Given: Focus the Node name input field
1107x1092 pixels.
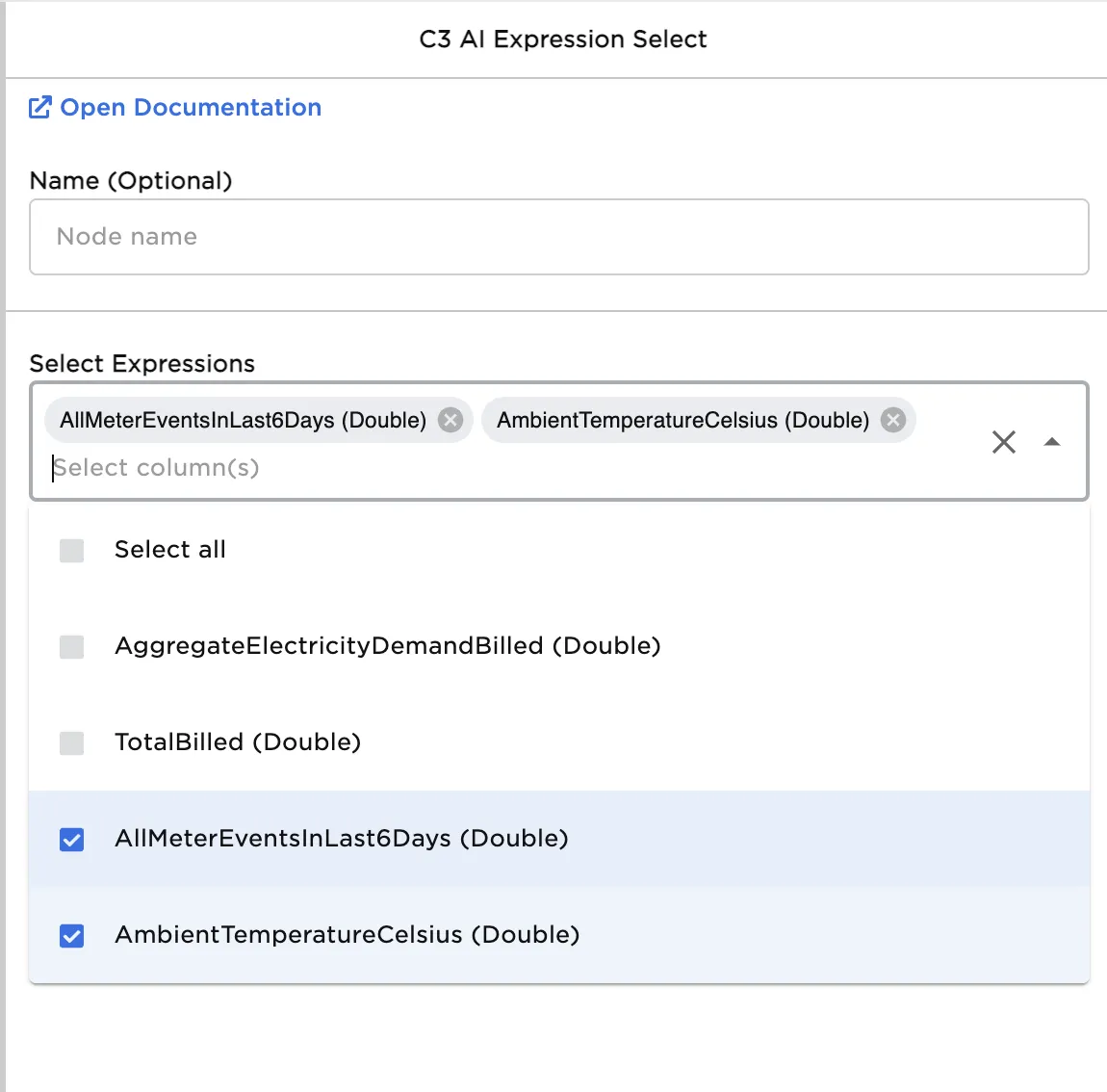Looking at the screenshot, I should 558,237.
